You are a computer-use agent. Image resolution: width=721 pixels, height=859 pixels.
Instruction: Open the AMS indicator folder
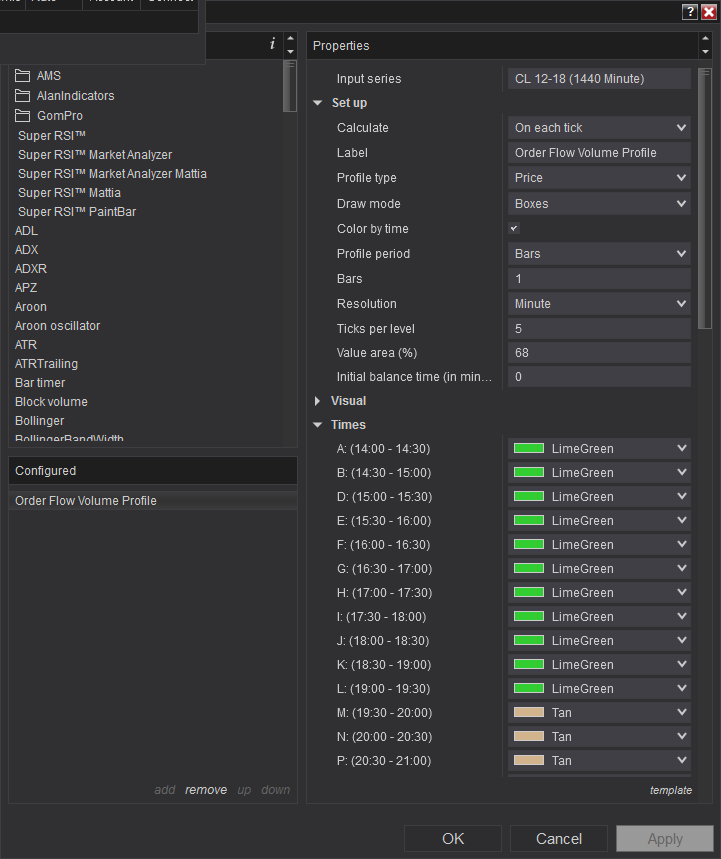point(48,76)
